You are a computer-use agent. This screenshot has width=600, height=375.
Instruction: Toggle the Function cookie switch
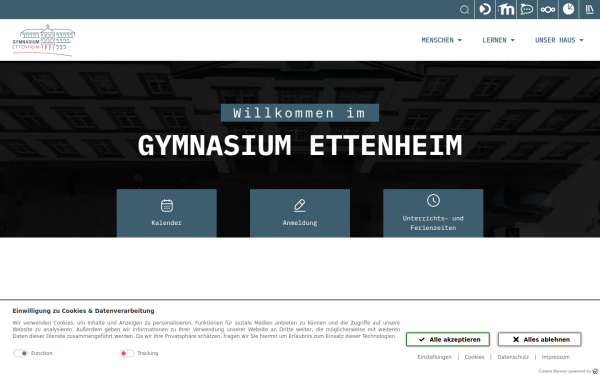pos(21,353)
